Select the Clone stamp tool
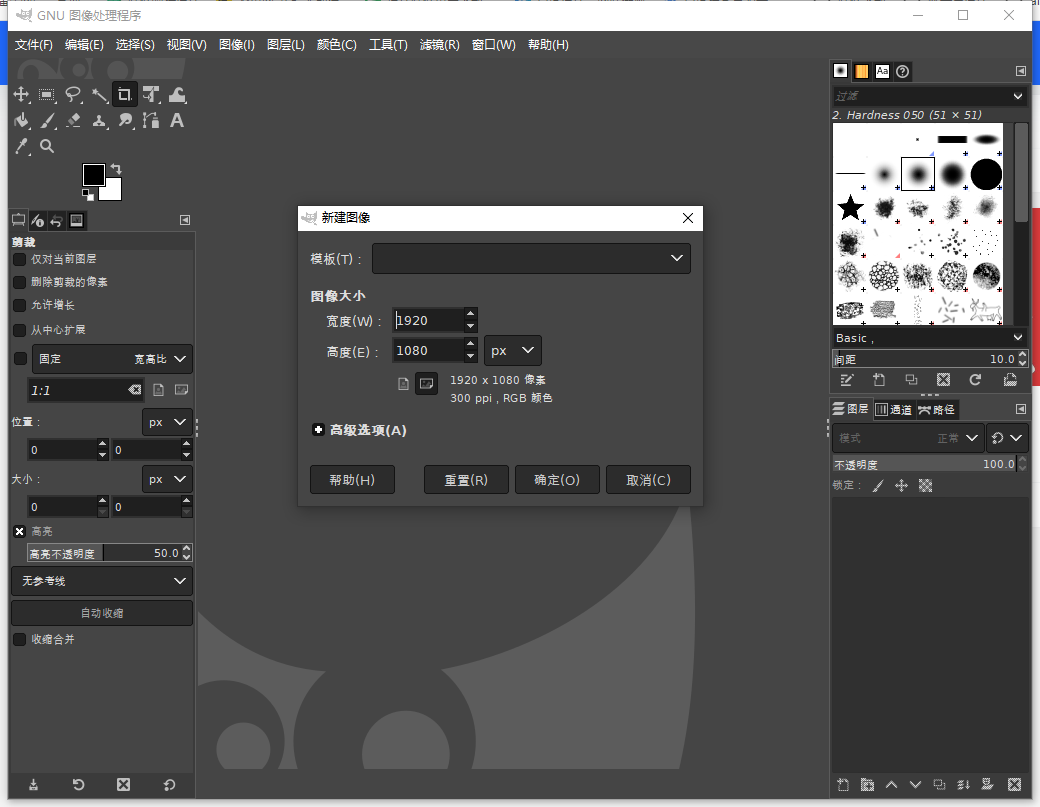1040x807 pixels. pyautogui.click(x=98, y=121)
